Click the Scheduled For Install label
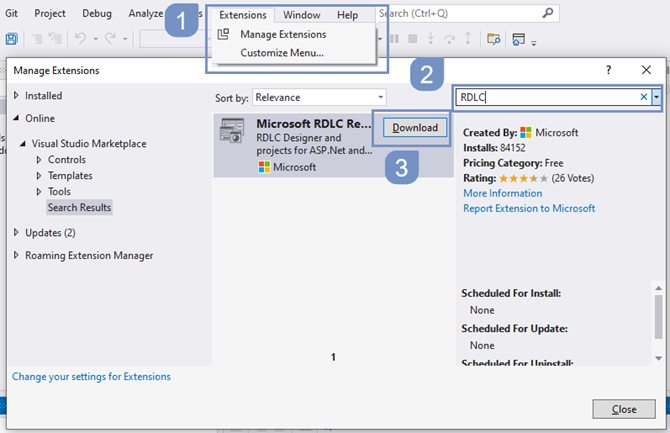The width and height of the screenshot is (670, 433). tap(511, 293)
